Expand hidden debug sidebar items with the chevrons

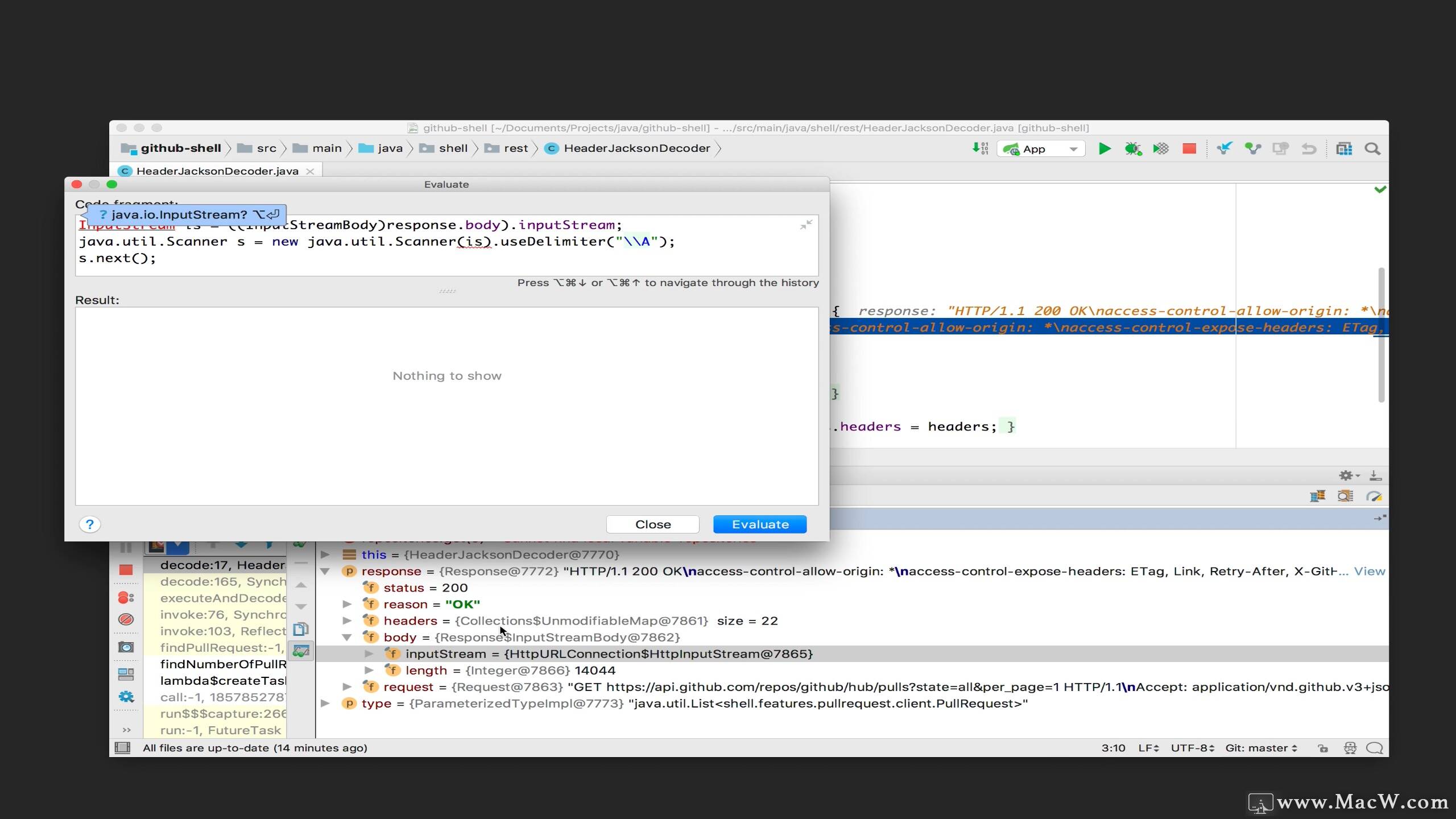point(126,730)
